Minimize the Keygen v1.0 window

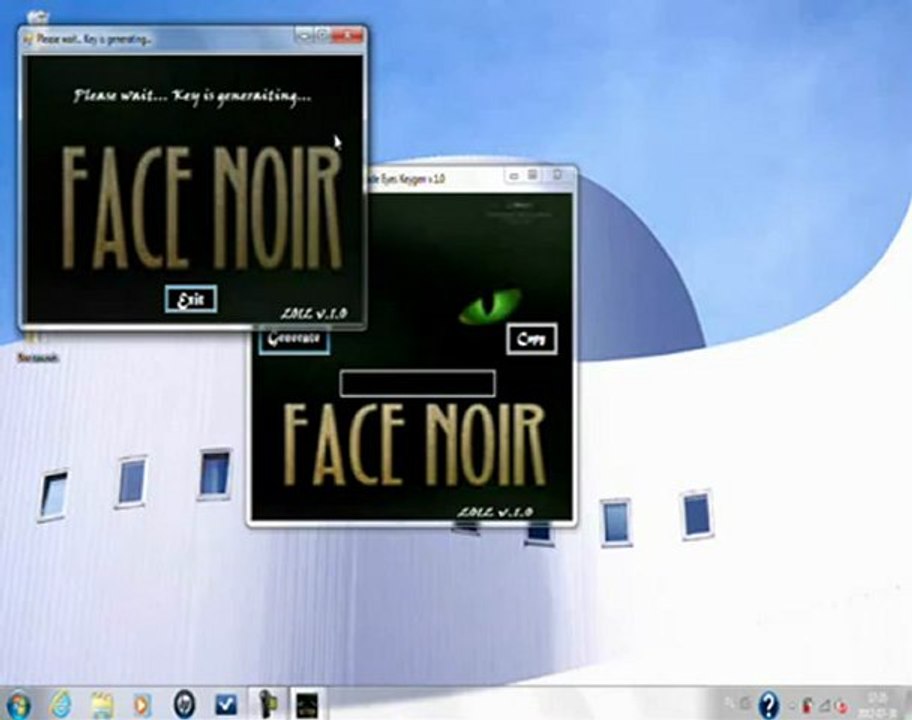(514, 175)
